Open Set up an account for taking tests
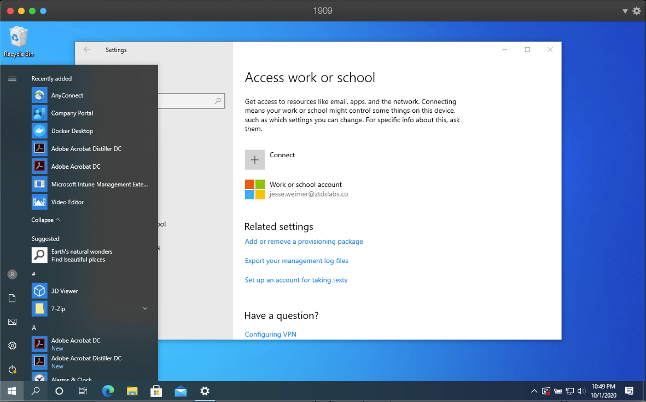Screen dimensions: 646x402 coord(296,280)
